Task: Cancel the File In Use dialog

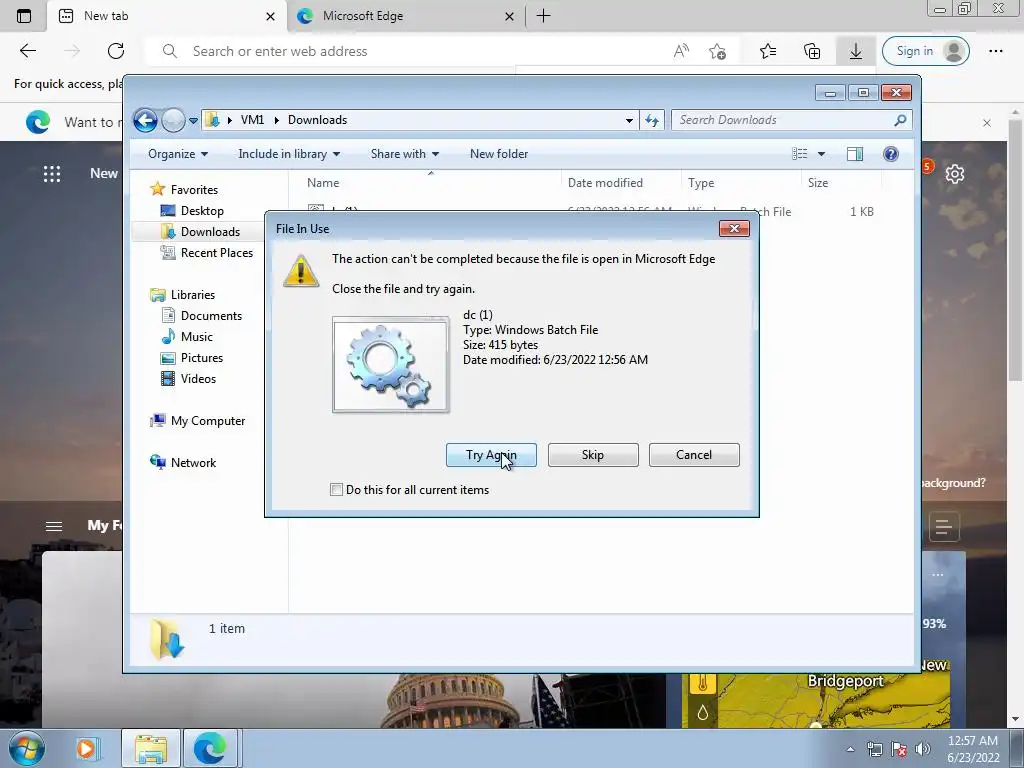Action: click(694, 455)
